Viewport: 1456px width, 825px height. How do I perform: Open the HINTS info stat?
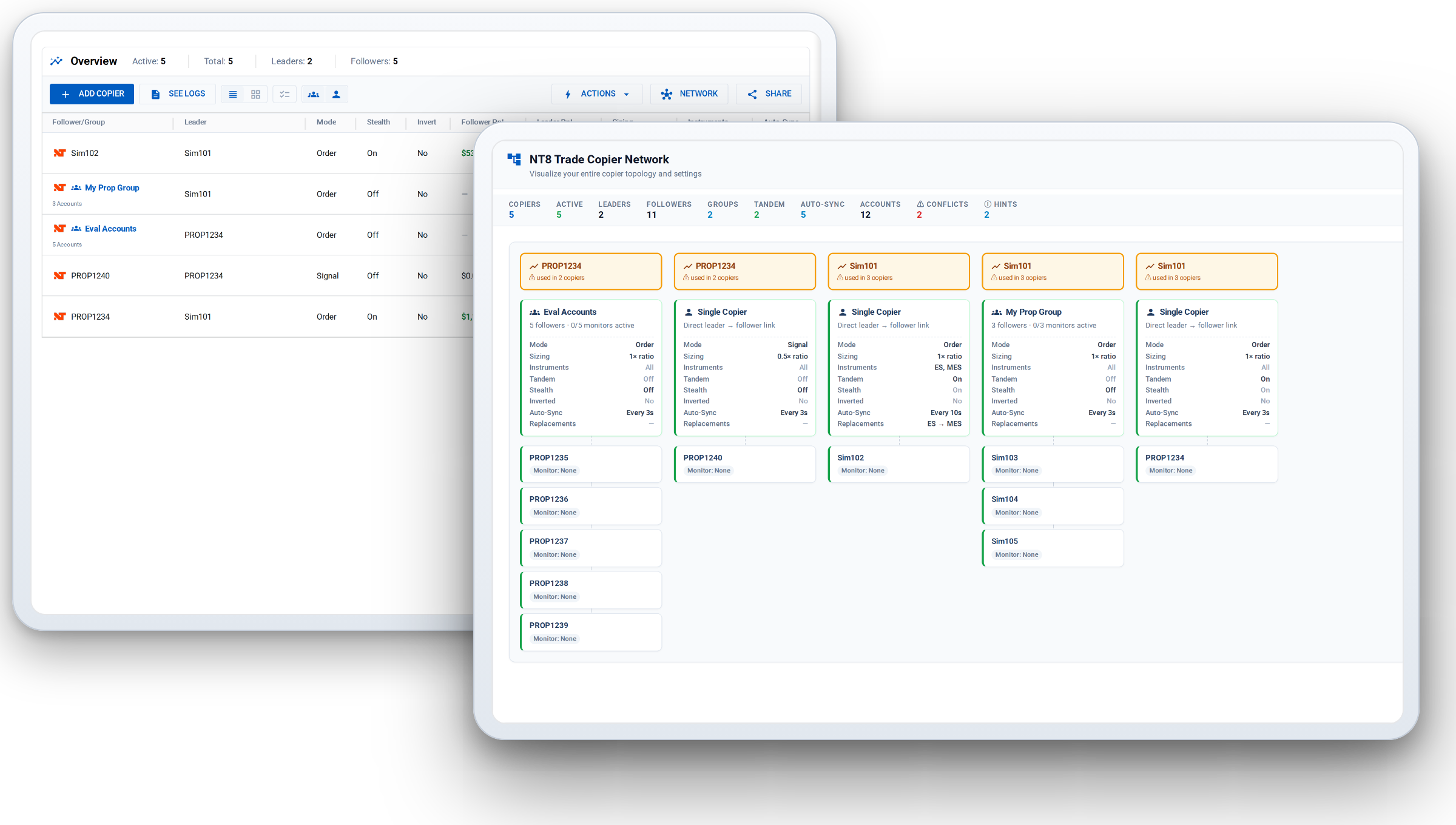coord(1000,209)
